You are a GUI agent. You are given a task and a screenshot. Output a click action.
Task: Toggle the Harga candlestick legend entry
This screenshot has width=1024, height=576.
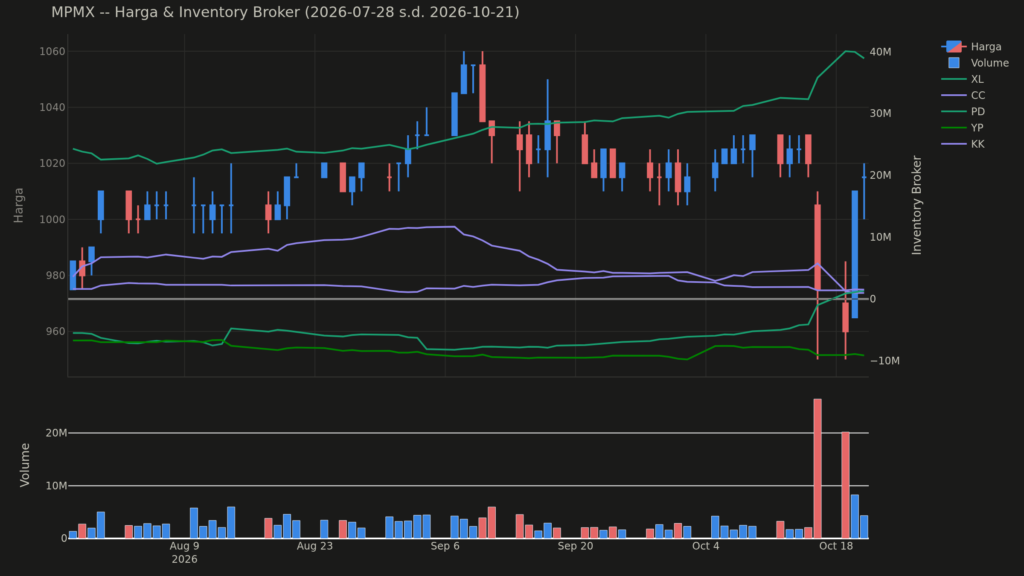pos(972,46)
